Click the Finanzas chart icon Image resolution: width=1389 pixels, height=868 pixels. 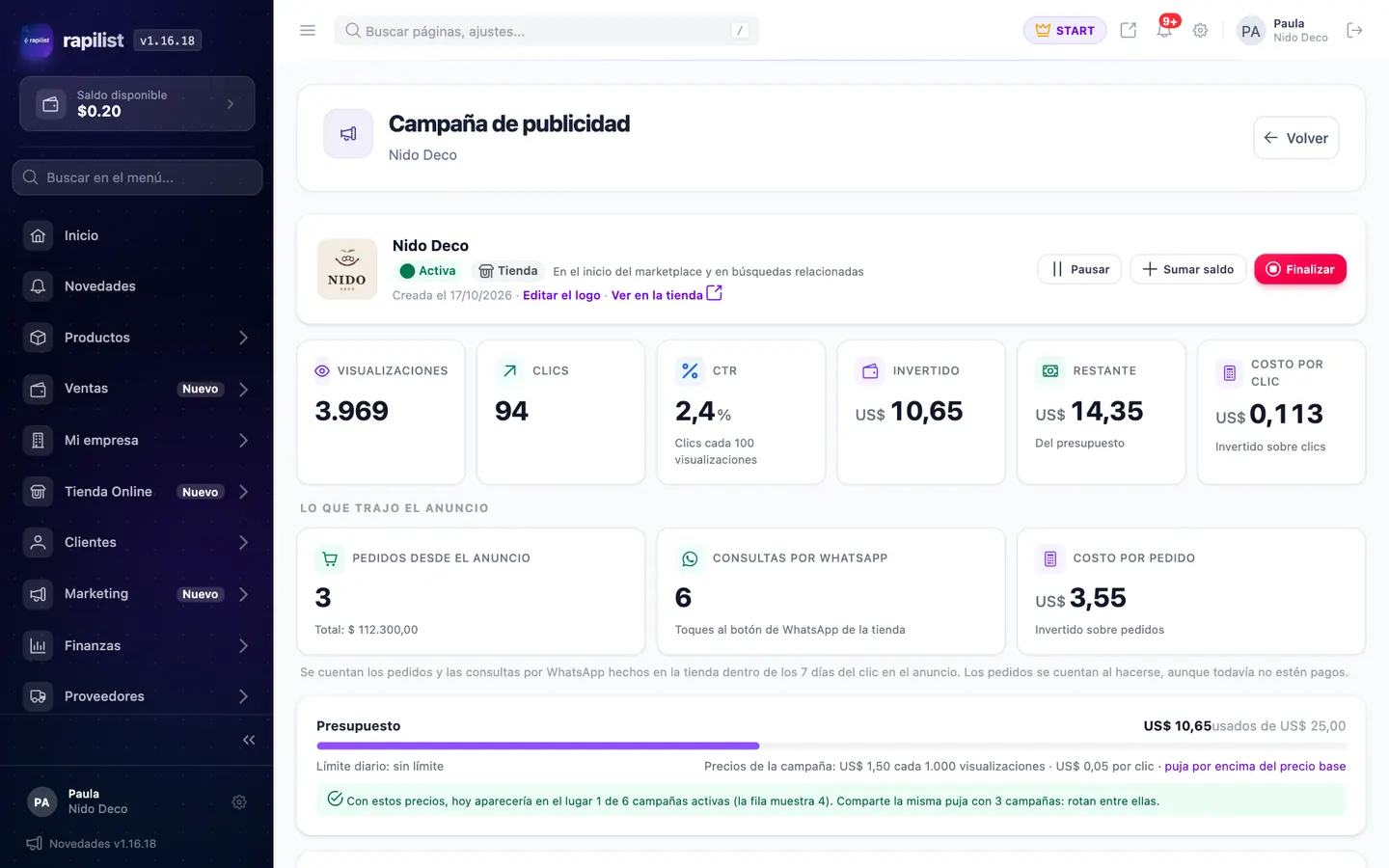pyautogui.click(x=38, y=645)
